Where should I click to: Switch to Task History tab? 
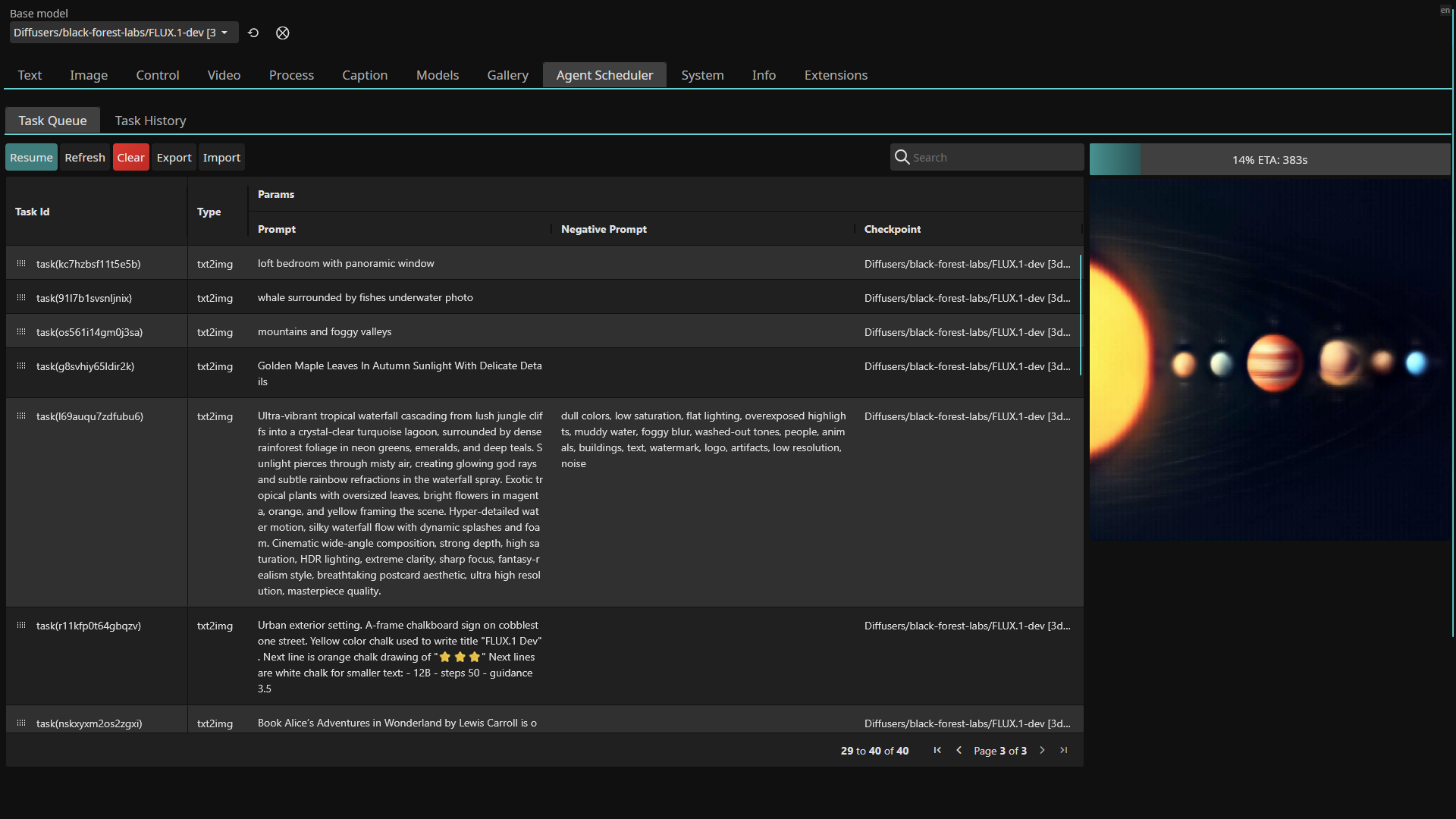(150, 121)
